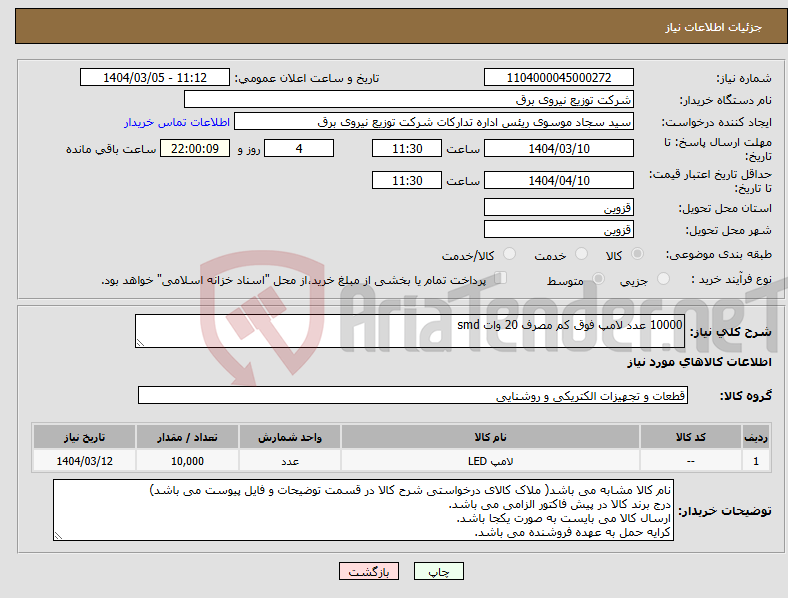Select the کالا/خدمت radio button

(x=510, y=254)
